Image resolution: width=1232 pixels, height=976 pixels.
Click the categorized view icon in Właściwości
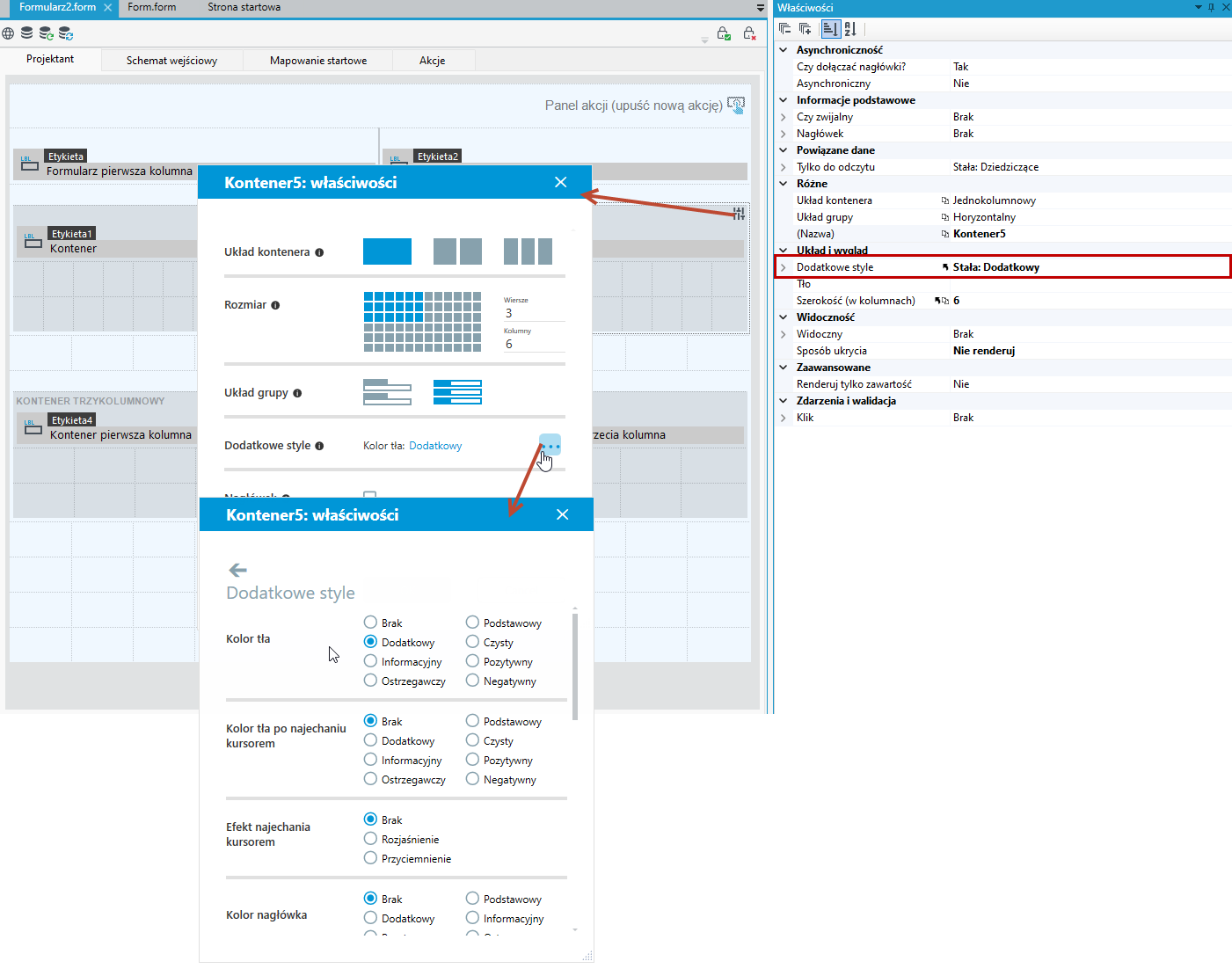pyautogui.click(x=830, y=29)
